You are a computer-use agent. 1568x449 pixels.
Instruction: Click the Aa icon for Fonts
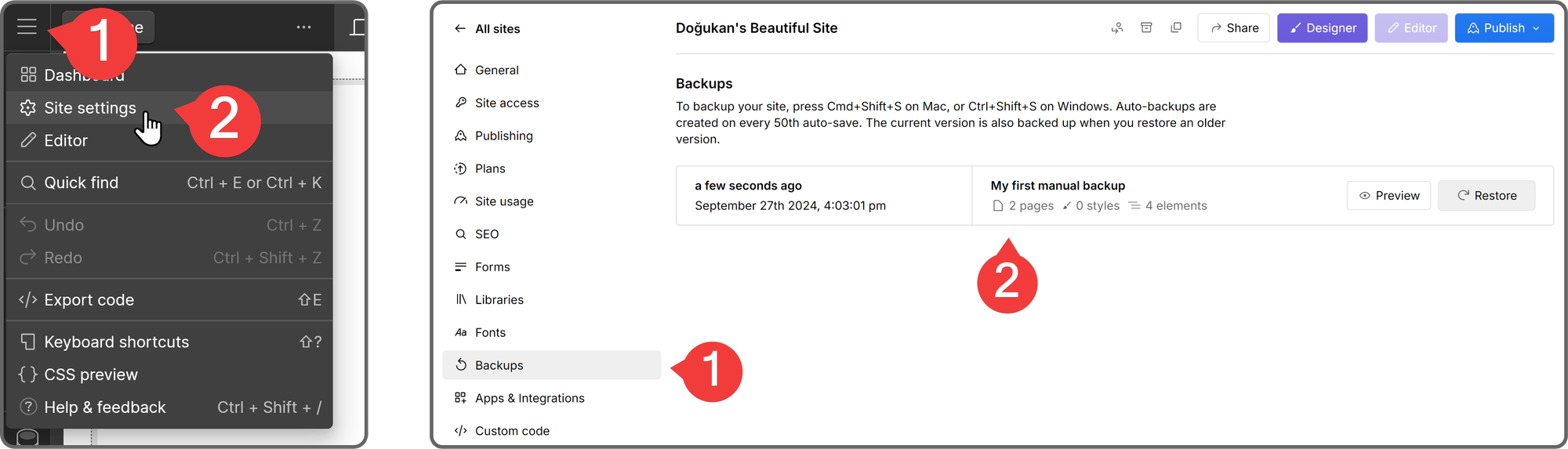461,332
